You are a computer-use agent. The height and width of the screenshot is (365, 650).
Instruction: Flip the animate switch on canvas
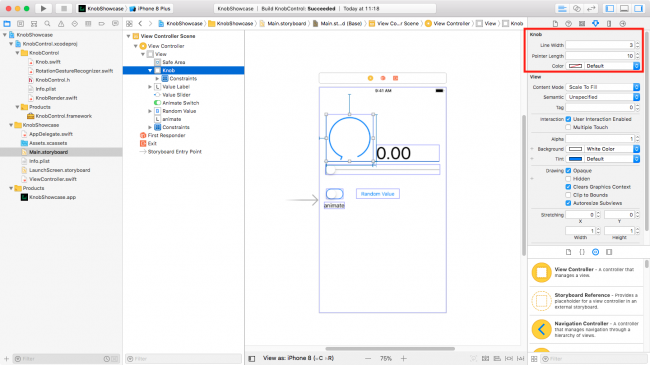[335, 194]
